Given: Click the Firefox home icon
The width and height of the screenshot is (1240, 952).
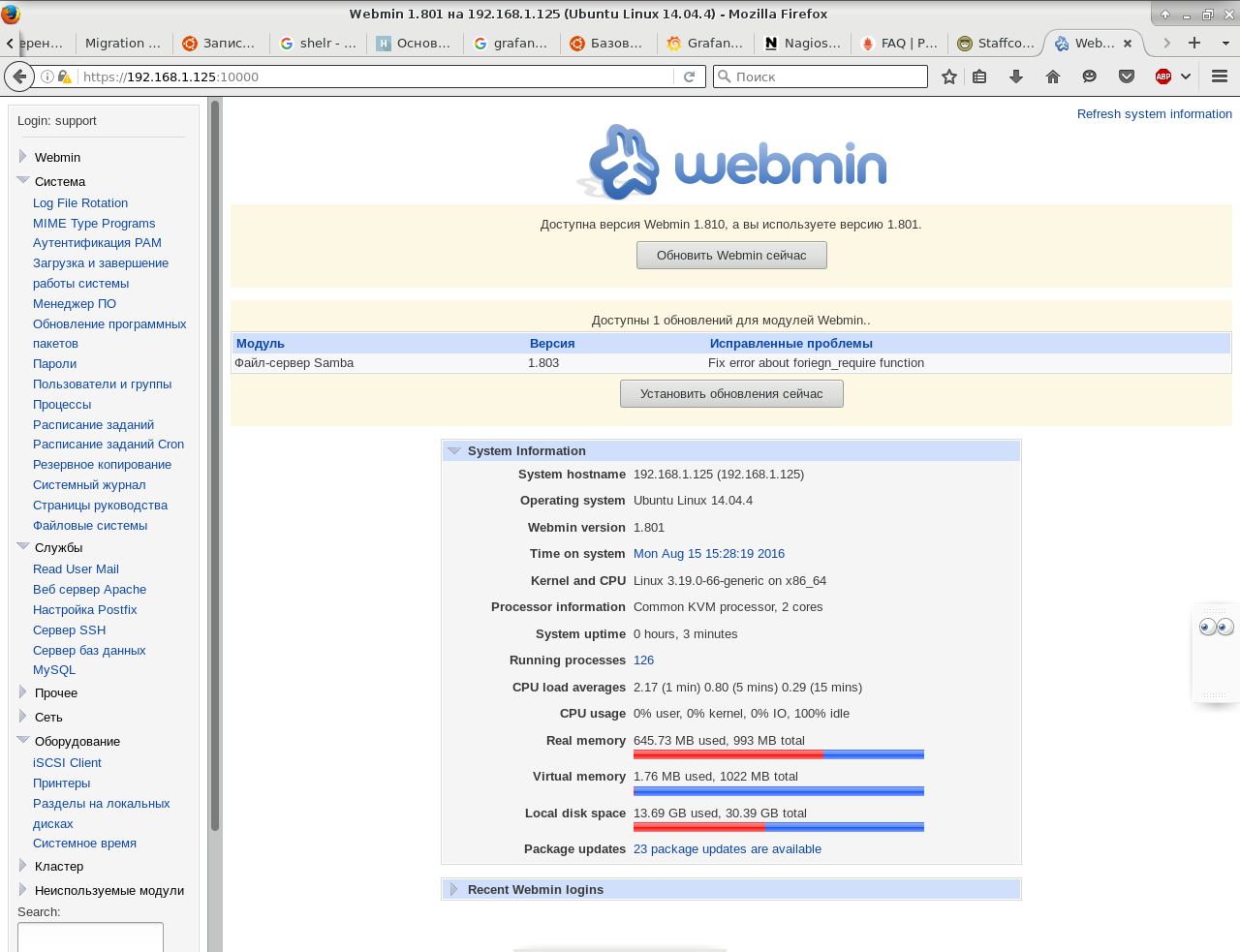Looking at the screenshot, I should click(1051, 75).
